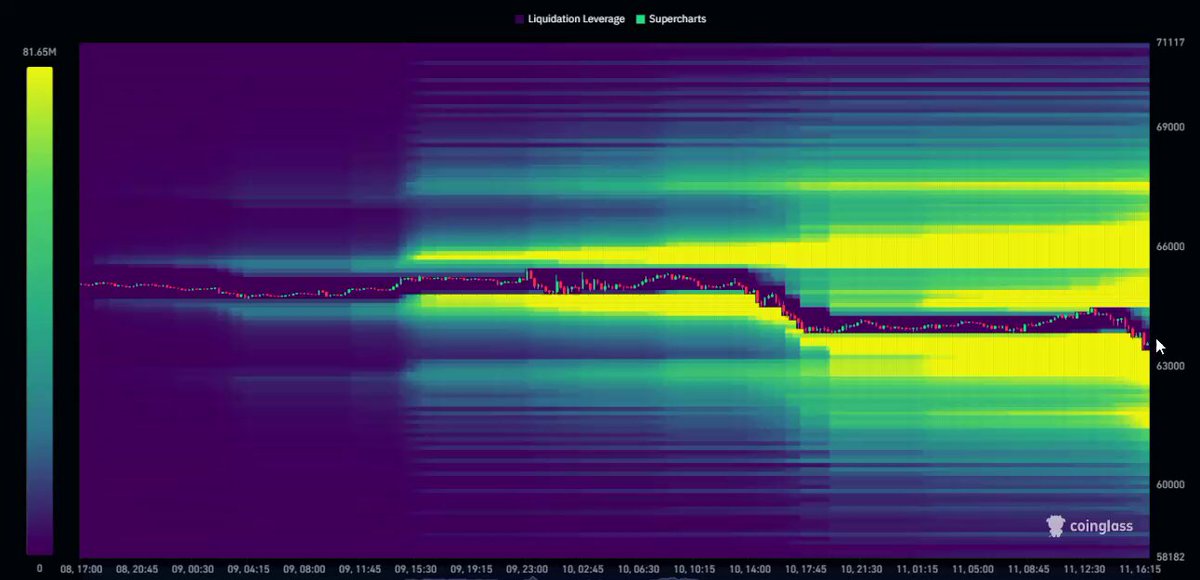This screenshot has height=580, width=1200.
Task: Click the "11, 16:15" time axis label
Action: click(x=1140, y=568)
